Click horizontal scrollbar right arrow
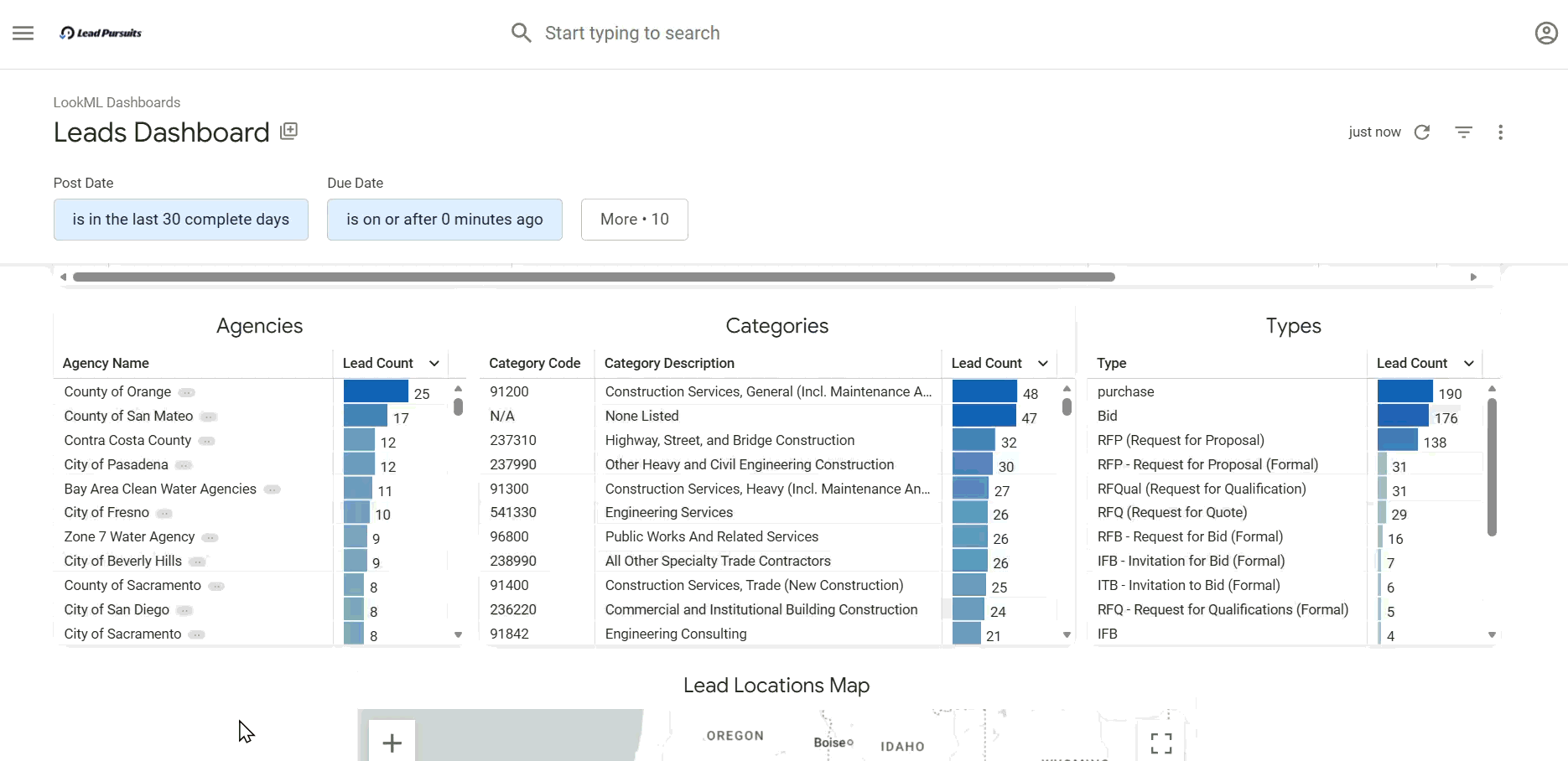This screenshot has width=1568, height=761. coord(1473,277)
